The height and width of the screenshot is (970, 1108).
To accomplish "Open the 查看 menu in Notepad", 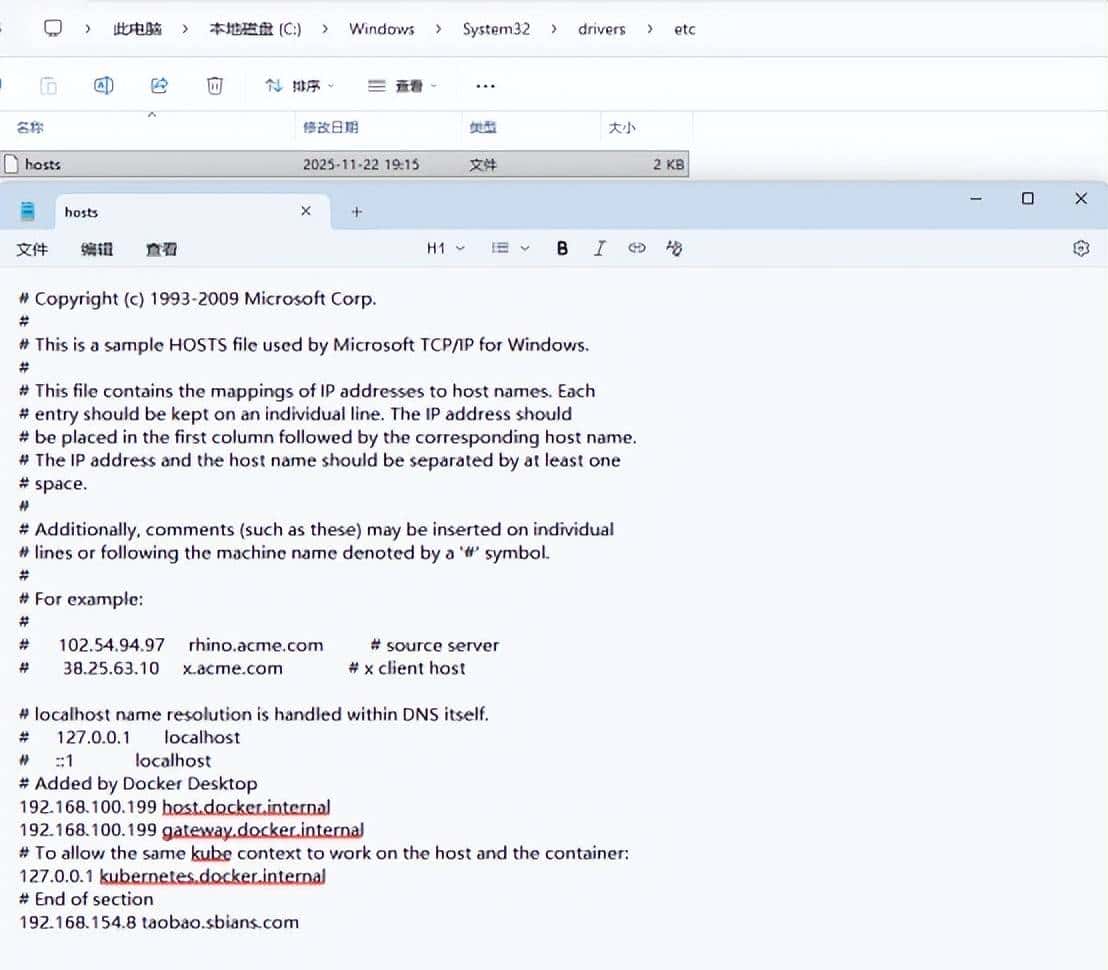I will click(x=161, y=249).
